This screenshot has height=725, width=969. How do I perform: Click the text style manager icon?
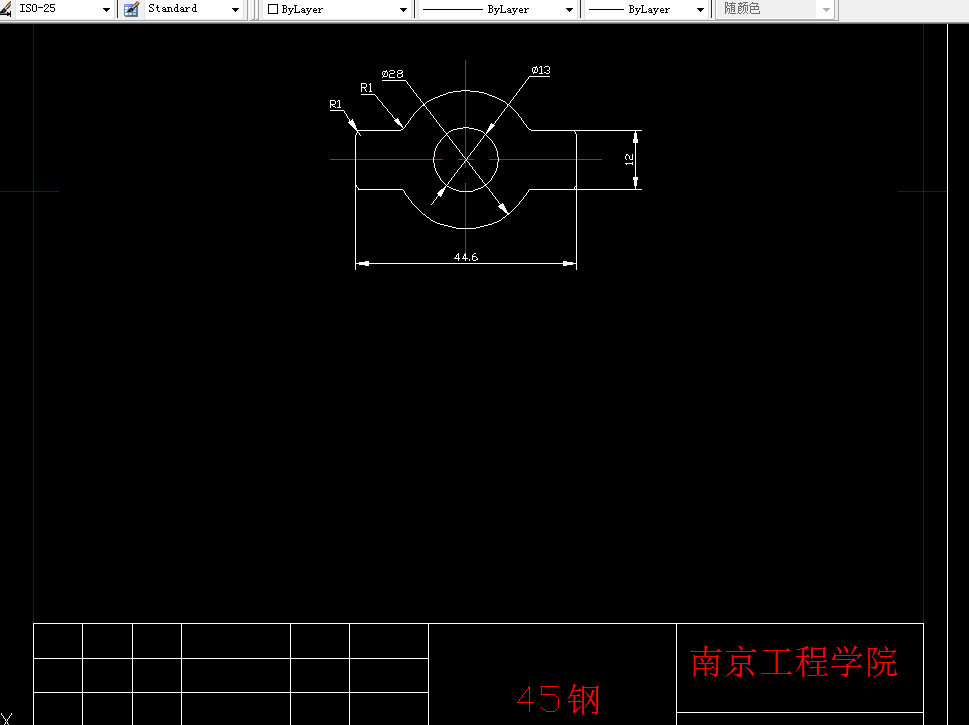pos(131,9)
